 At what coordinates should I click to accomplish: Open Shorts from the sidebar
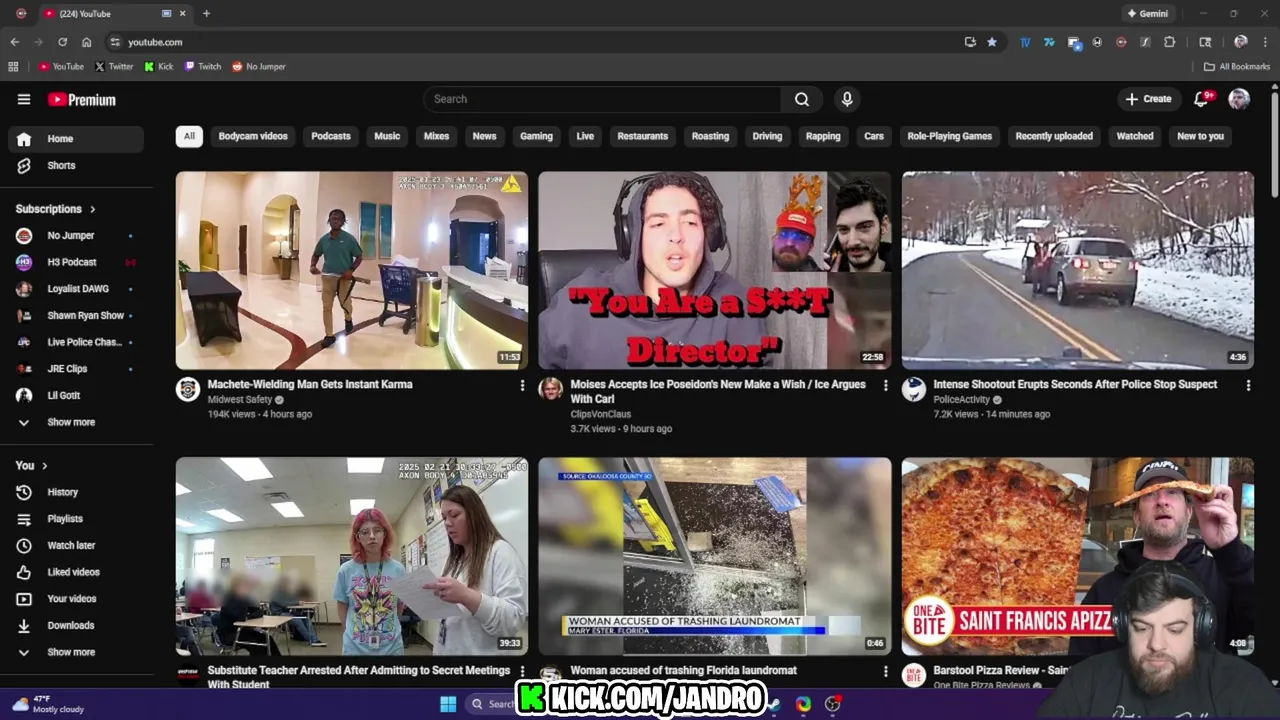click(x=76, y=165)
